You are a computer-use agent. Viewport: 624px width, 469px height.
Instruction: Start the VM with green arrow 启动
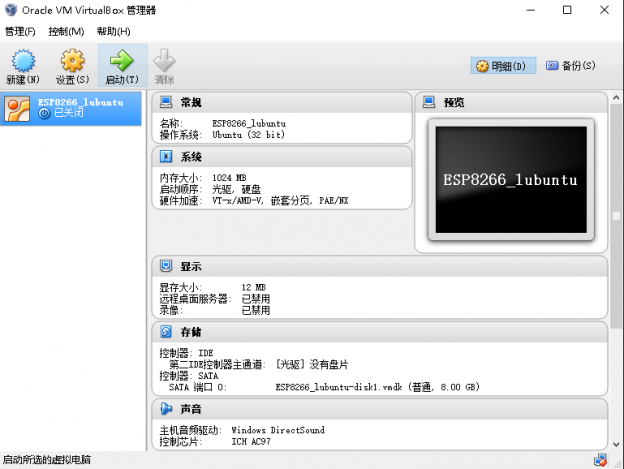122,60
